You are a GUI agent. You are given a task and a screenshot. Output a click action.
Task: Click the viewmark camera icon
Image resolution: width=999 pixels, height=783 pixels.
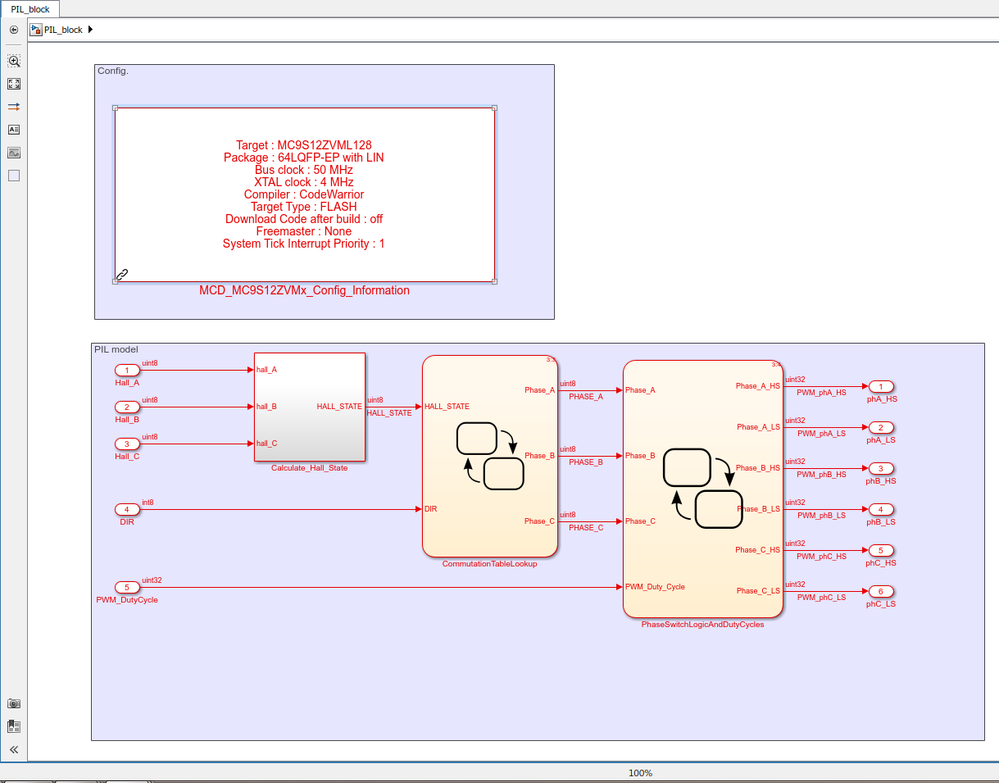point(13,702)
